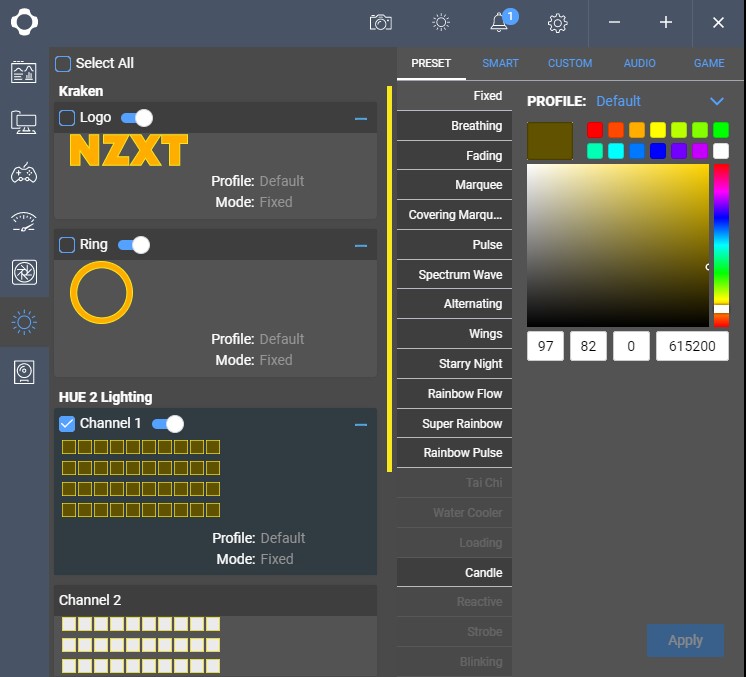Open the settings gear icon
The height and width of the screenshot is (677, 746).
point(558,22)
